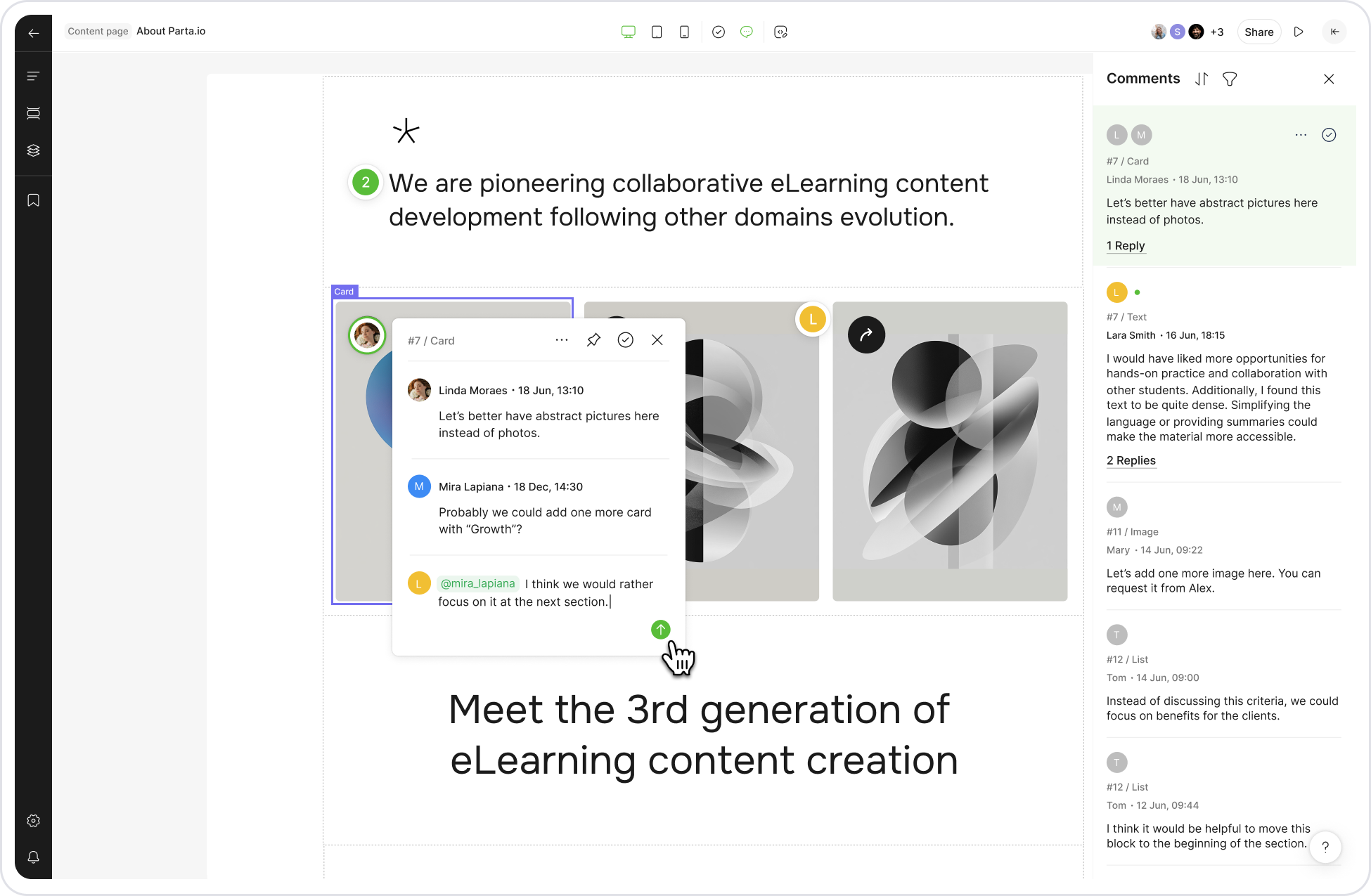The width and height of the screenshot is (1371, 896).
Task: Expand the 2 Replies thread
Action: point(1131,461)
